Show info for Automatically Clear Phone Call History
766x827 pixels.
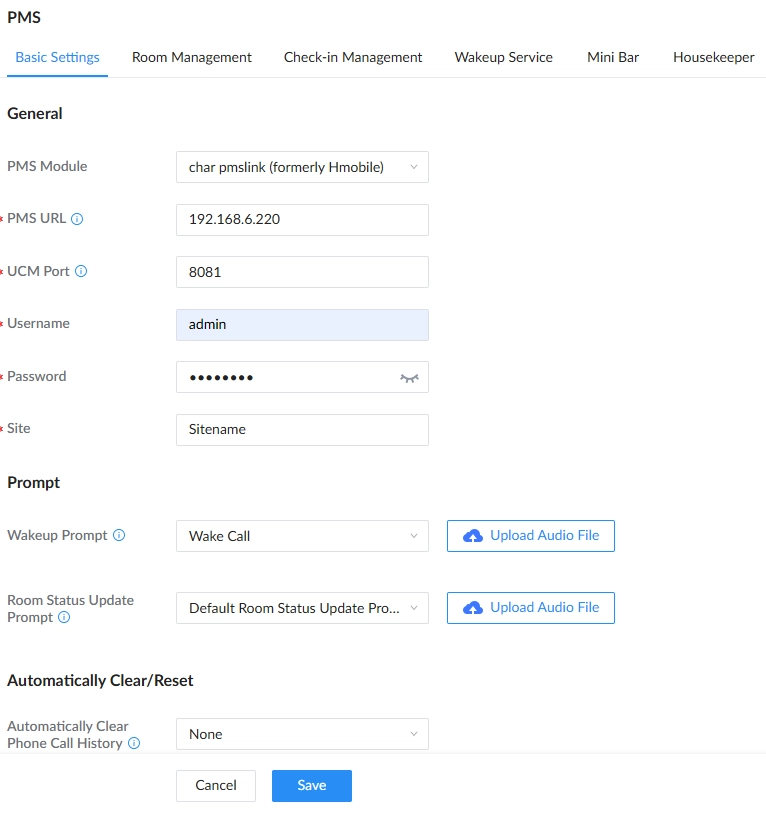tap(134, 743)
